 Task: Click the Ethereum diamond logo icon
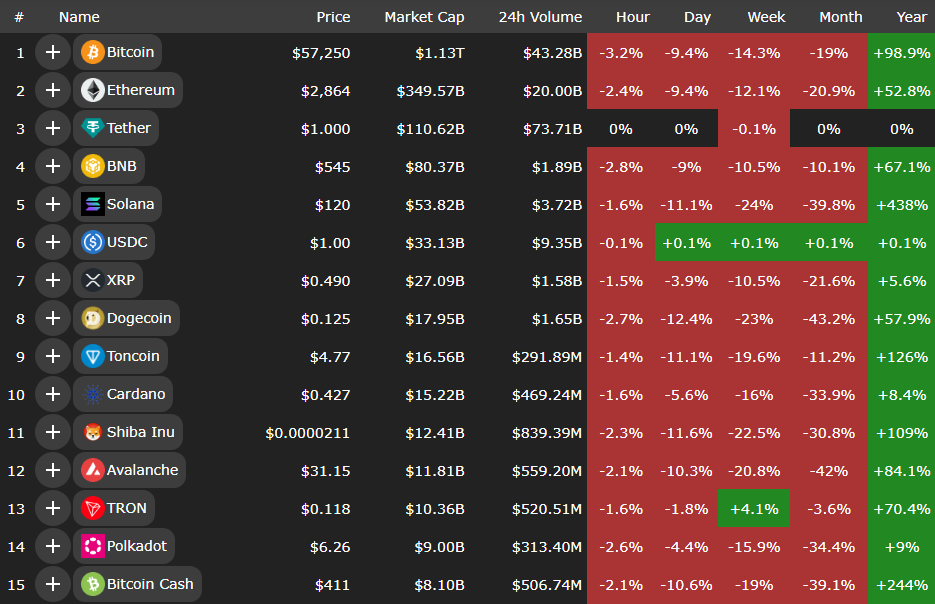pyautogui.click(x=93, y=90)
